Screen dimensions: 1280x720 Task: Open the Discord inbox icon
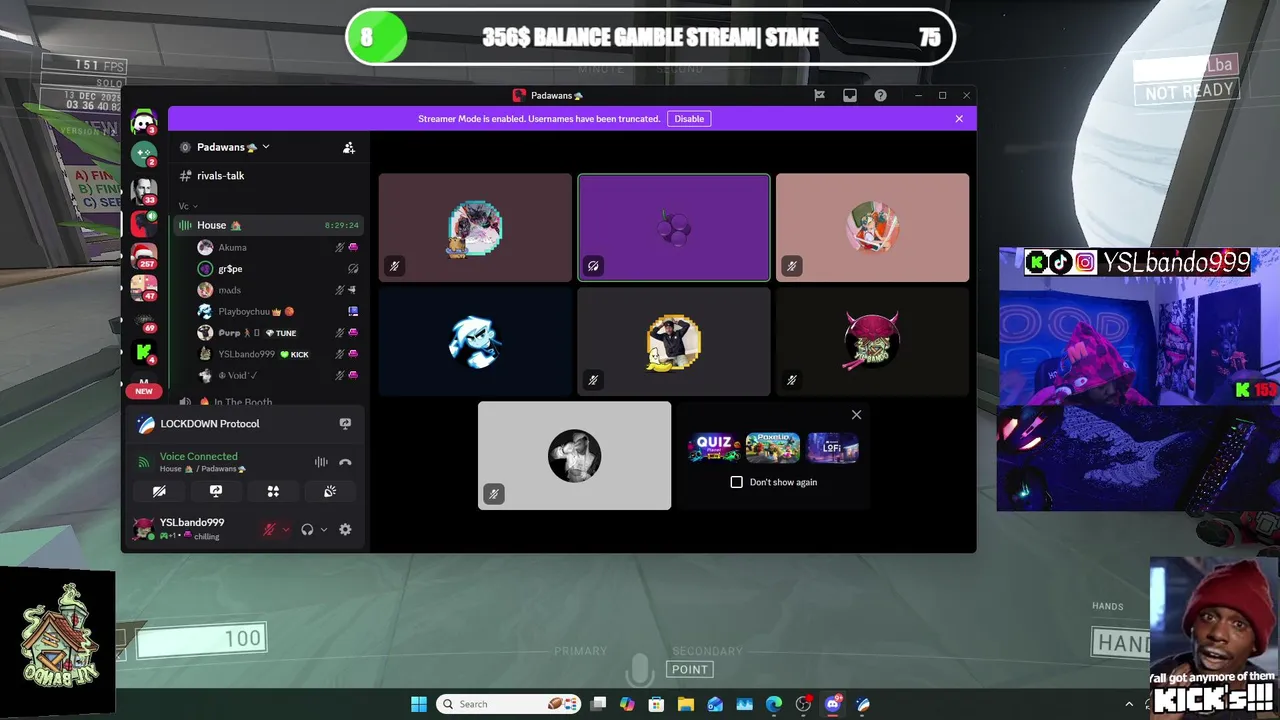point(850,95)
